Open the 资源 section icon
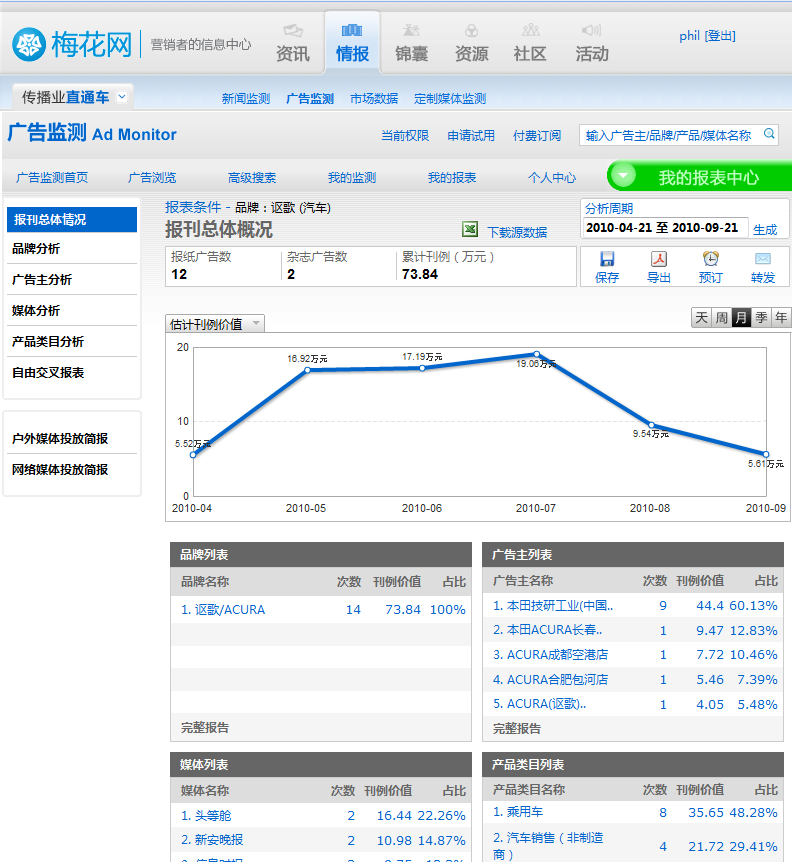 click(x=471, y=30)
